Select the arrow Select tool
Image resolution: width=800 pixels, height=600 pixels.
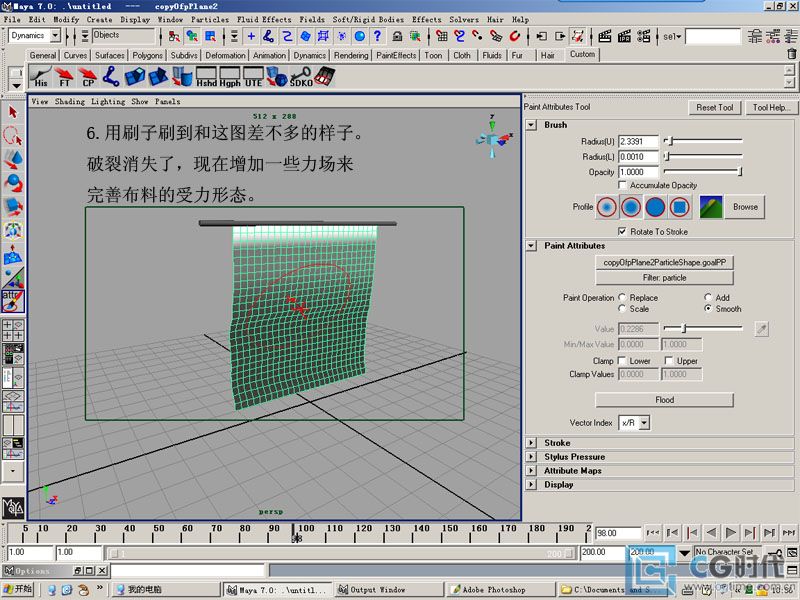point(13,112)
